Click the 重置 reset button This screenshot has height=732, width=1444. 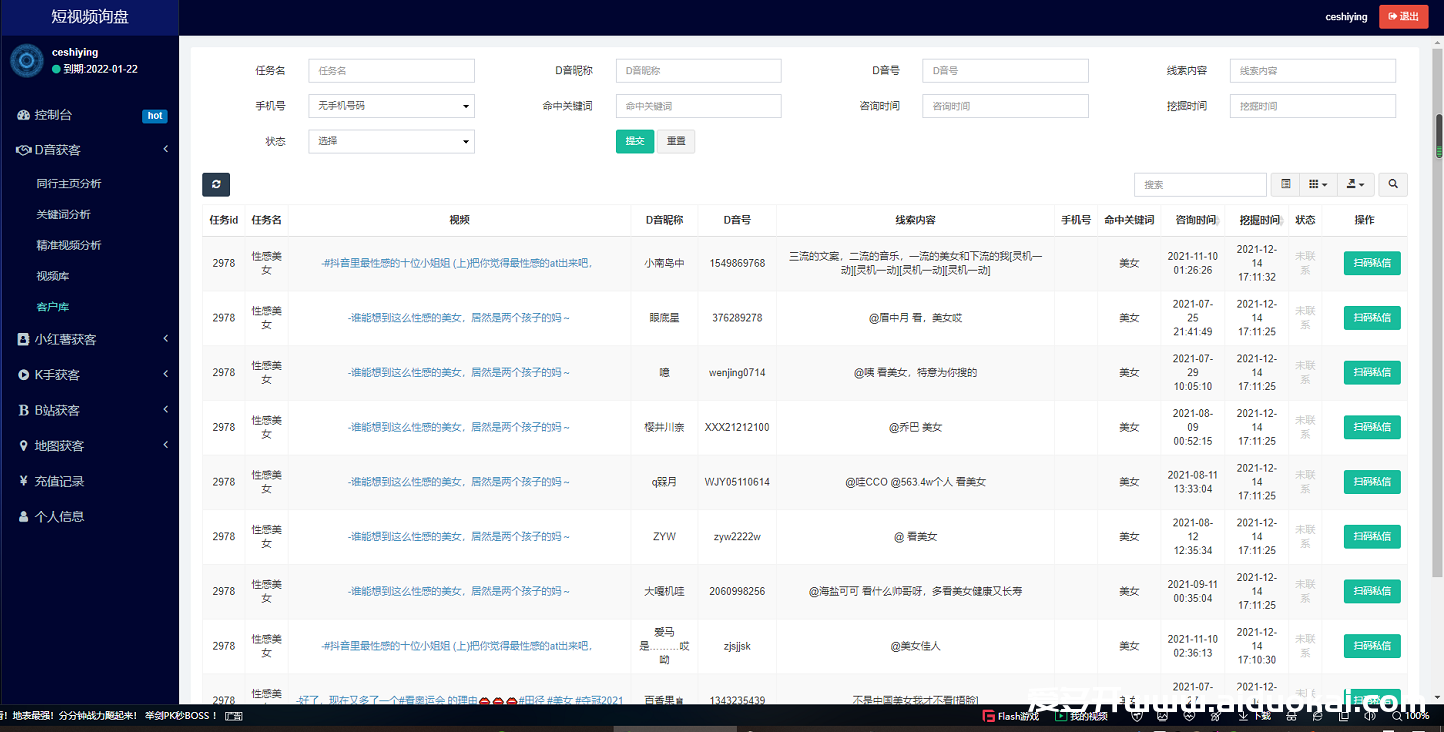coord(676,141)
